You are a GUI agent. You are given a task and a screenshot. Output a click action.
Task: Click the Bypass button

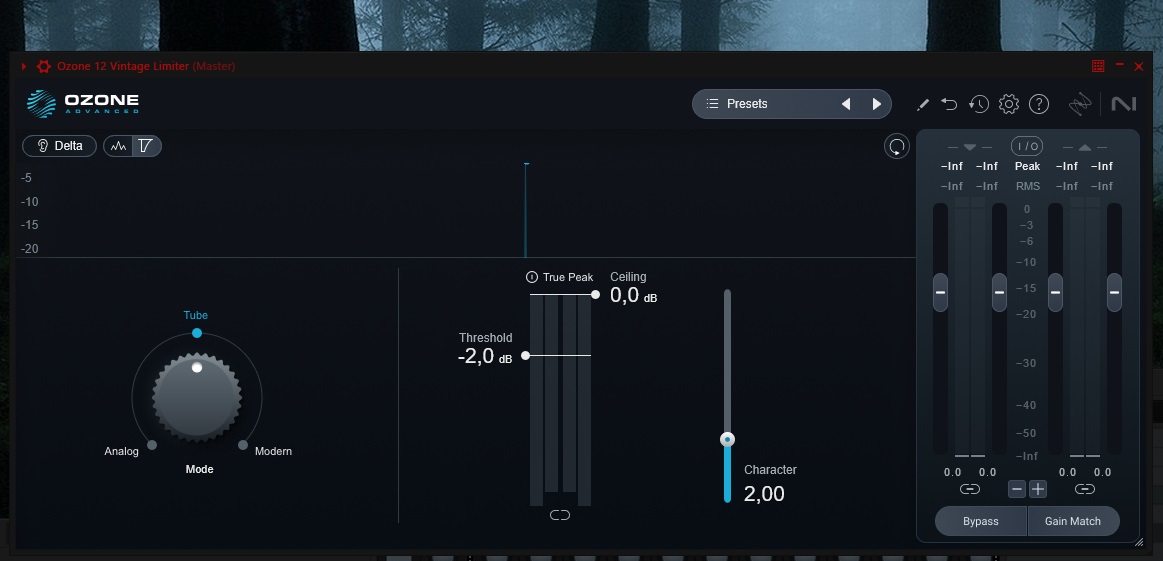pos(981,521)
